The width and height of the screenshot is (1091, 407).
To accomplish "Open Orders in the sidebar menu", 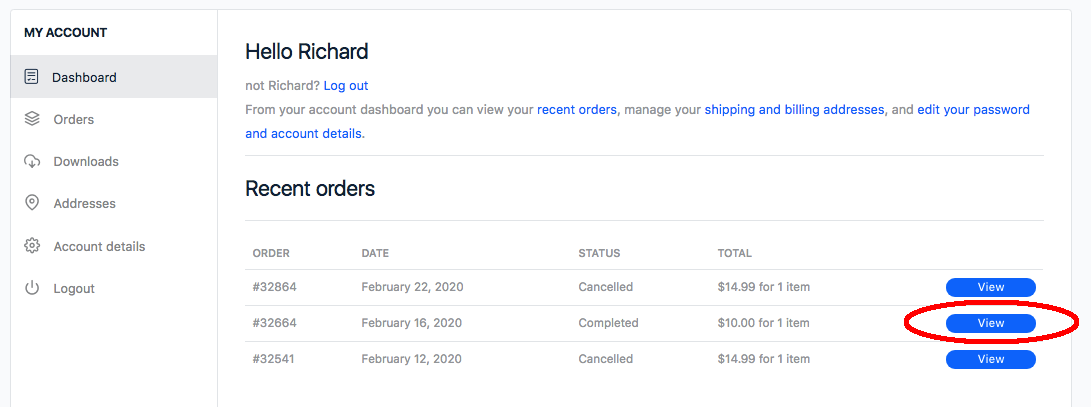I will point(74,119).
